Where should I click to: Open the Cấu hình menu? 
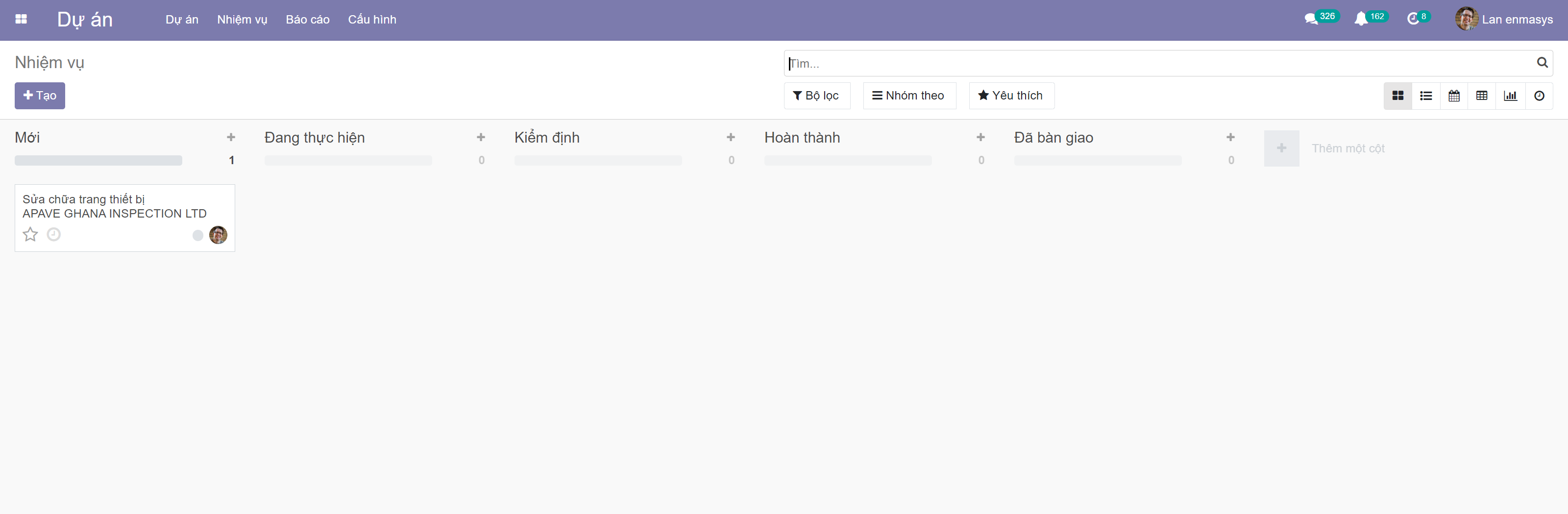(372, 20)
